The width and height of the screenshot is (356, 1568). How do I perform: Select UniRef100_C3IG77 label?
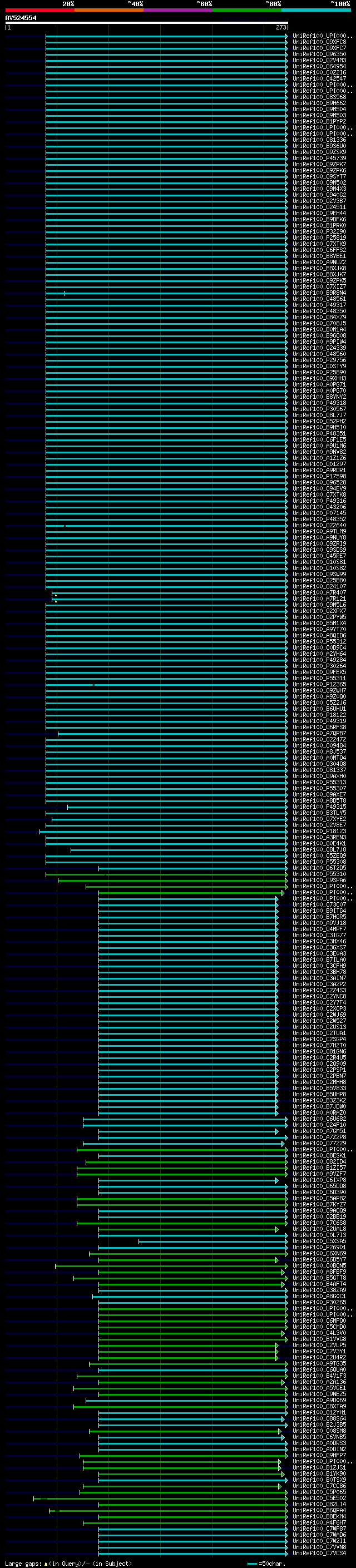tap(319, 935)
